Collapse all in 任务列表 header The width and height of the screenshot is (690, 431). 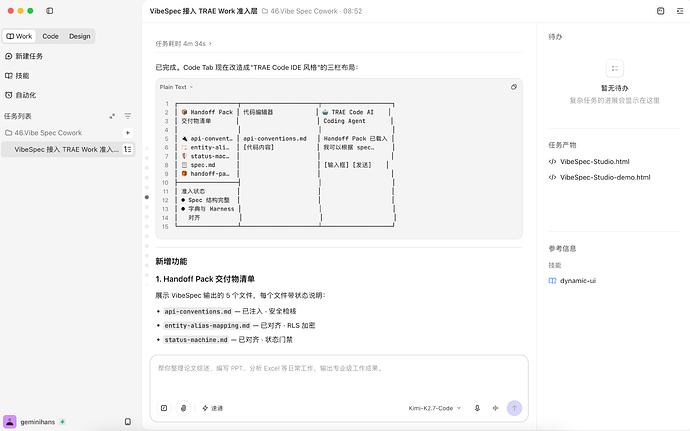click(x=112, y=116)
